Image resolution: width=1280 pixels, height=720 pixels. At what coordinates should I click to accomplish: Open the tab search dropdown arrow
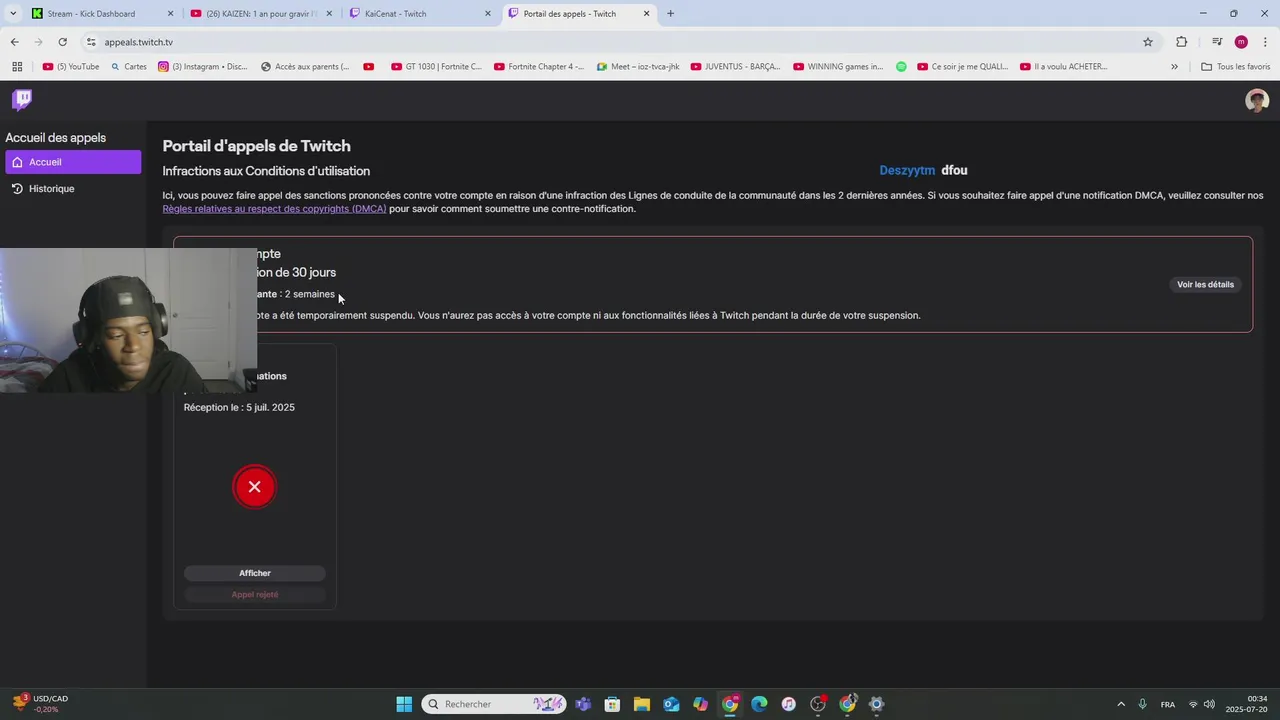12,14
